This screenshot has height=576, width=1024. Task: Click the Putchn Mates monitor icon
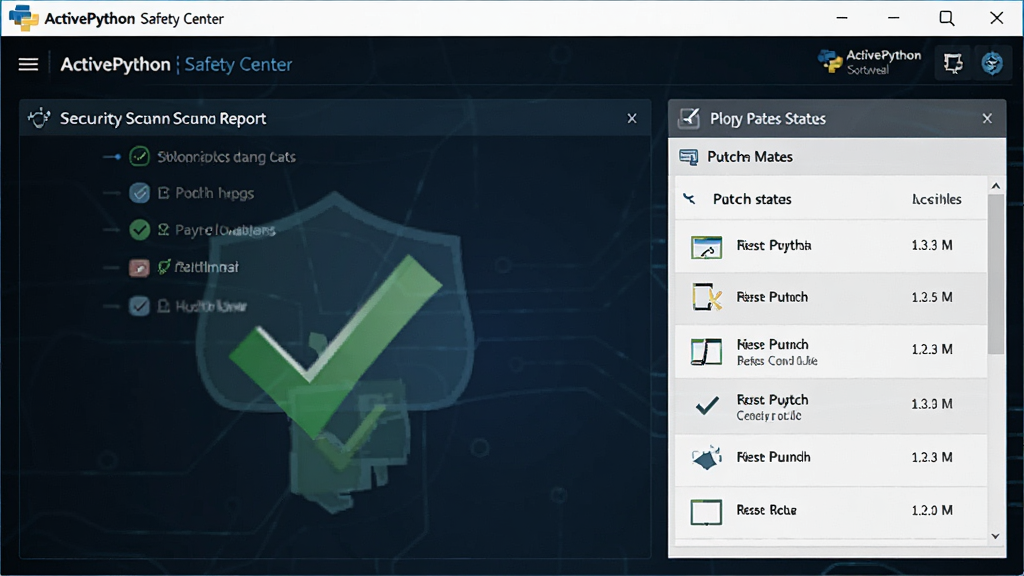pos(688,157)
